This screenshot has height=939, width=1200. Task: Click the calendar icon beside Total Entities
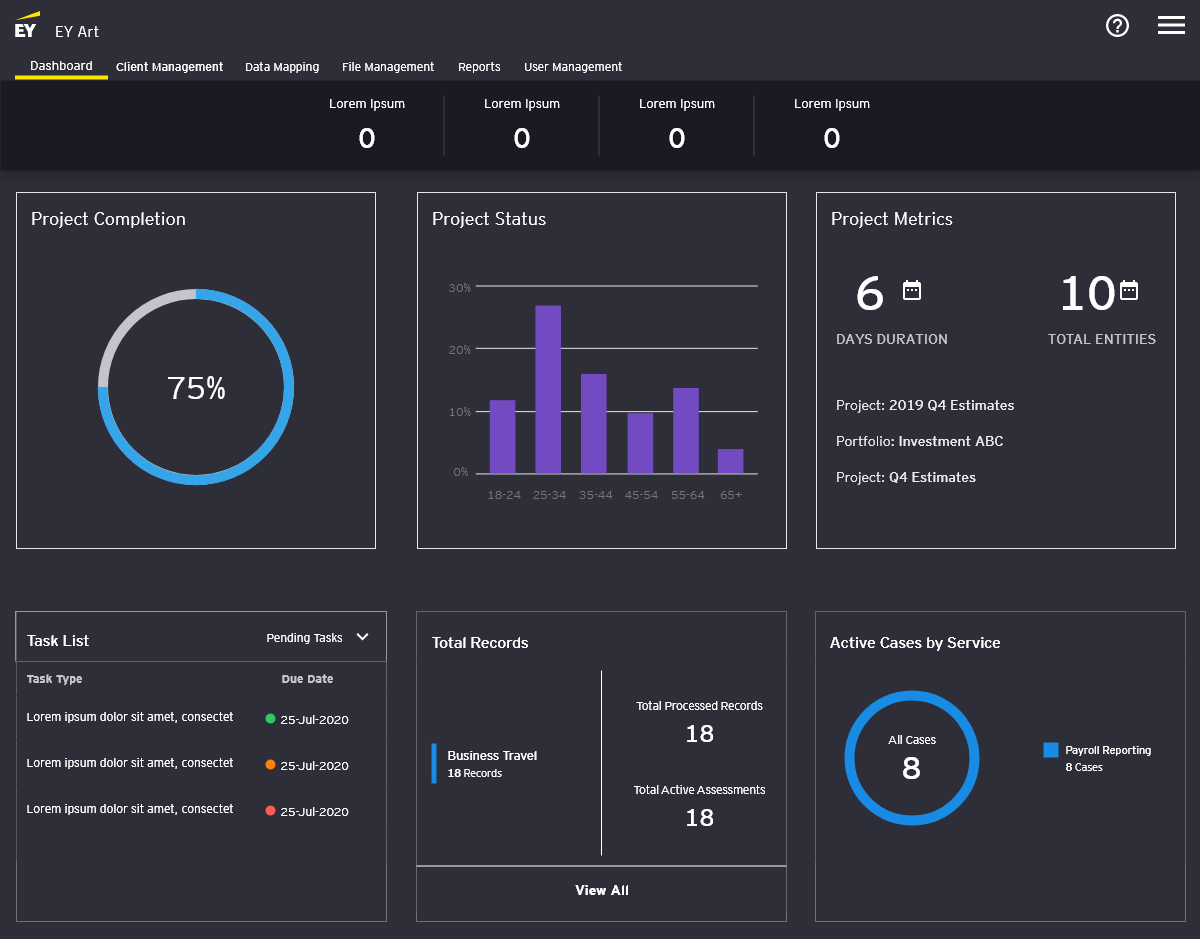tap(1129, 291)
